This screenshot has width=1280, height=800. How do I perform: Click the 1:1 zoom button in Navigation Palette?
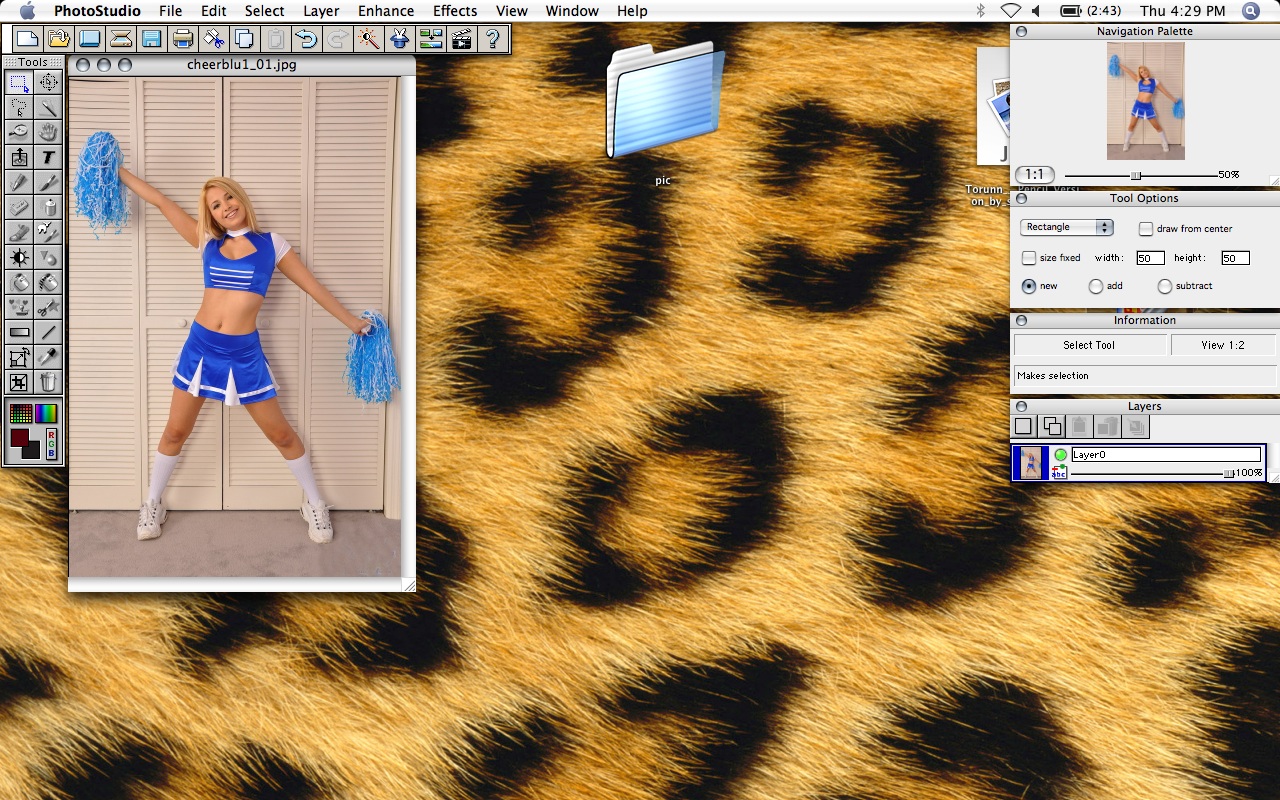coord(1035,174)
